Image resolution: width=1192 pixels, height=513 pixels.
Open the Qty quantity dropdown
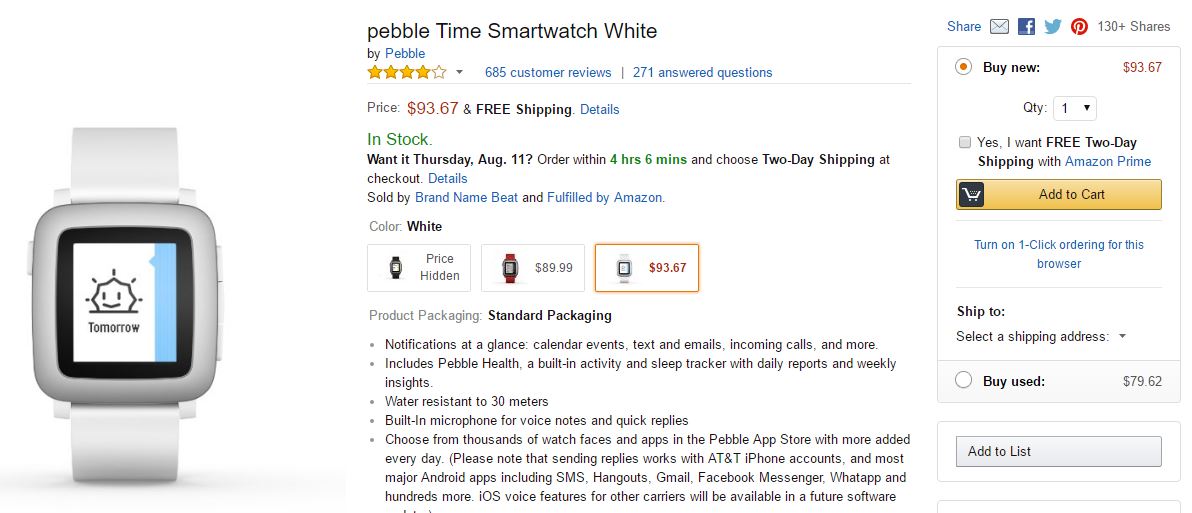click(x=1075, y=108)
